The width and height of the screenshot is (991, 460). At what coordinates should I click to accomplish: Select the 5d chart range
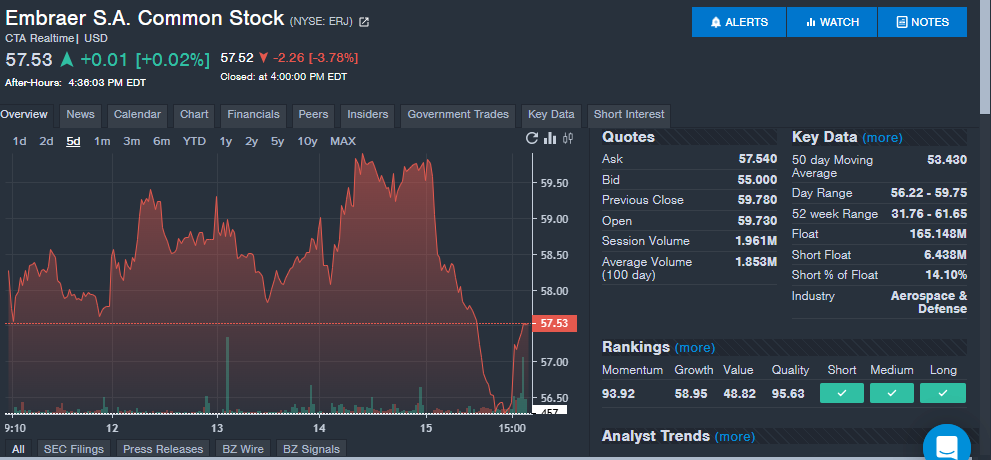coord(73,142)
